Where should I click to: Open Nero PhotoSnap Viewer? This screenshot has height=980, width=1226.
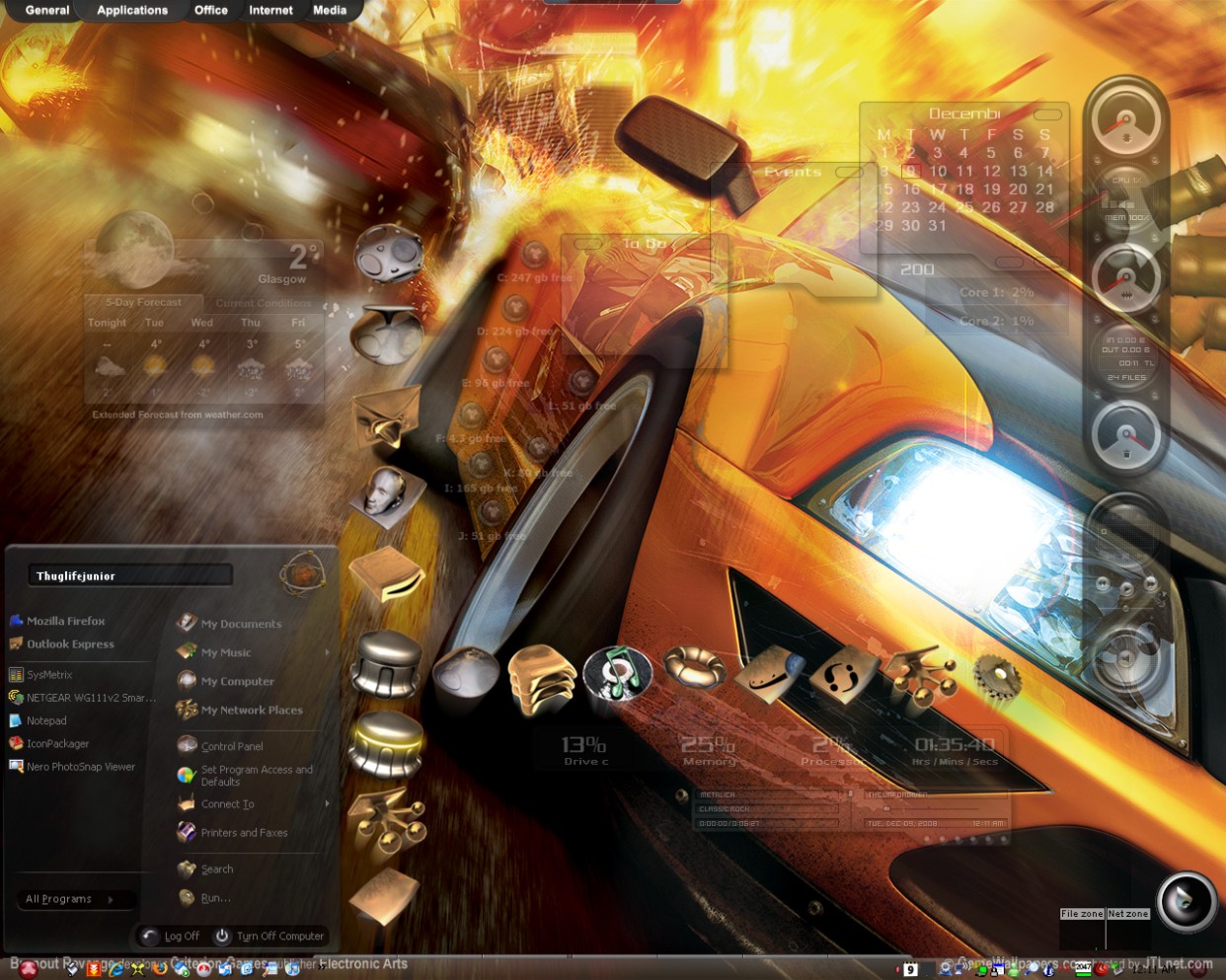[71, 766]
